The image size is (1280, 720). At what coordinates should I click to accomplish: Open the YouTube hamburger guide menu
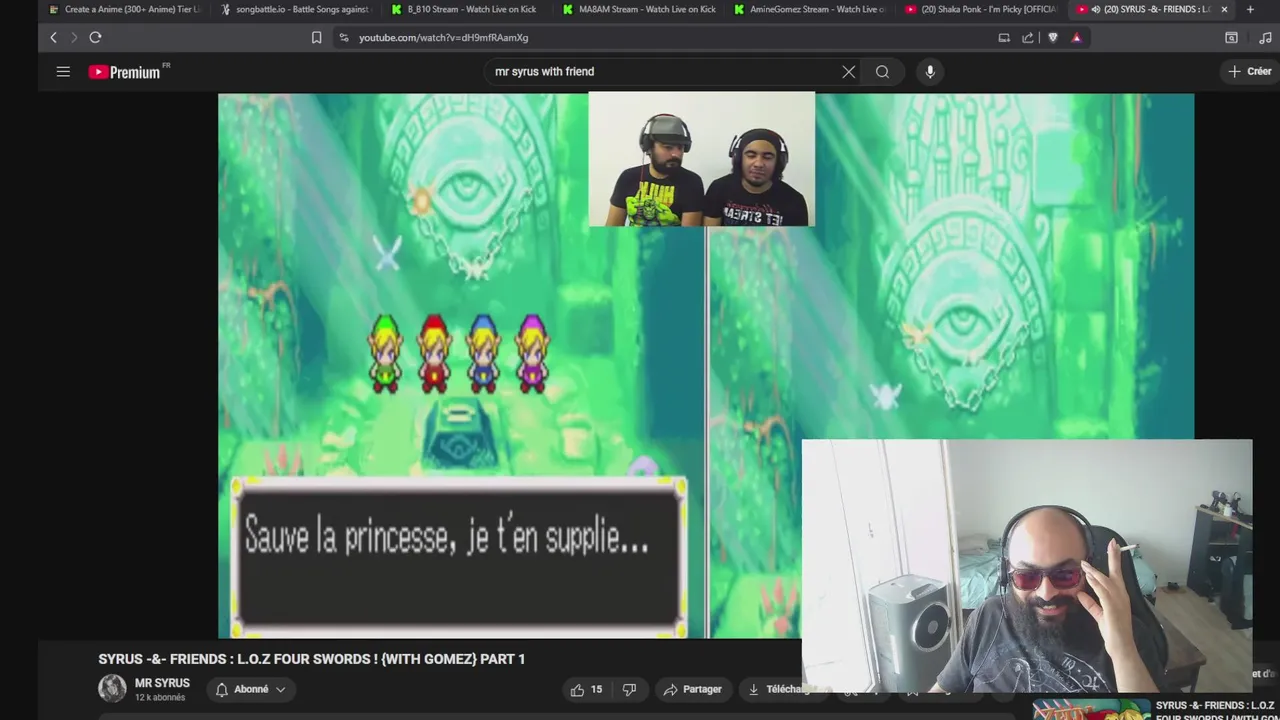point(63,71)
